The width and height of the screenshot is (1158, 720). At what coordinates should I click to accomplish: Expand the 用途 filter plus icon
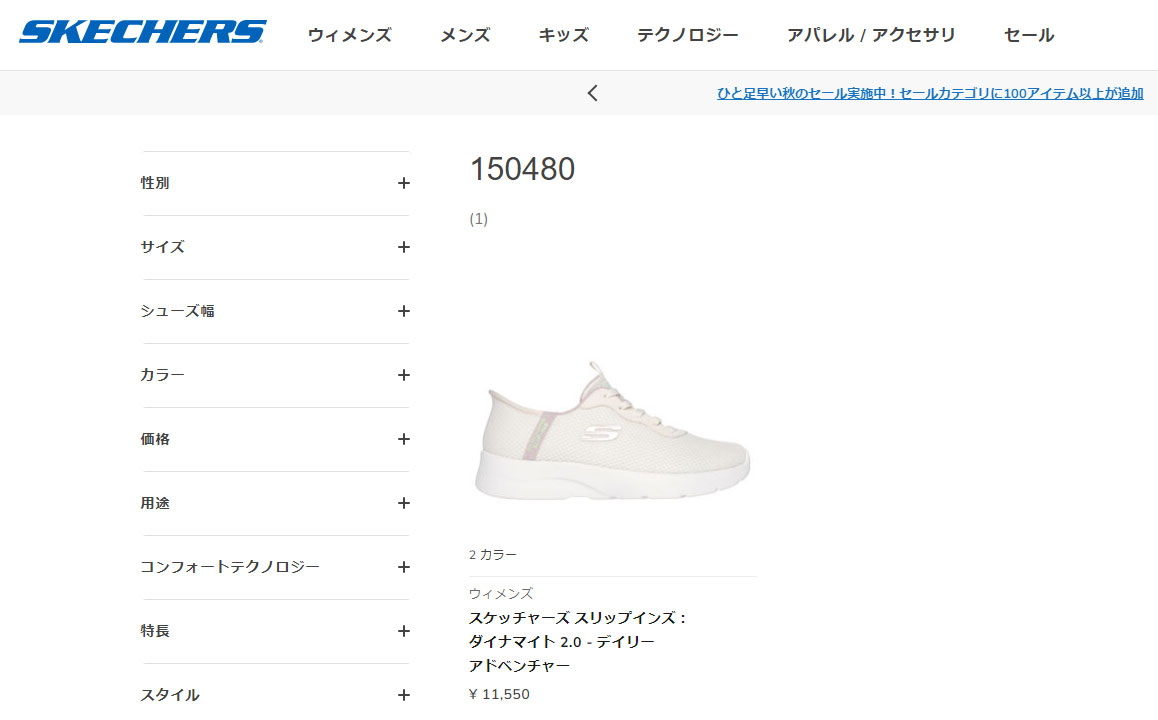(x=403, y=503)
